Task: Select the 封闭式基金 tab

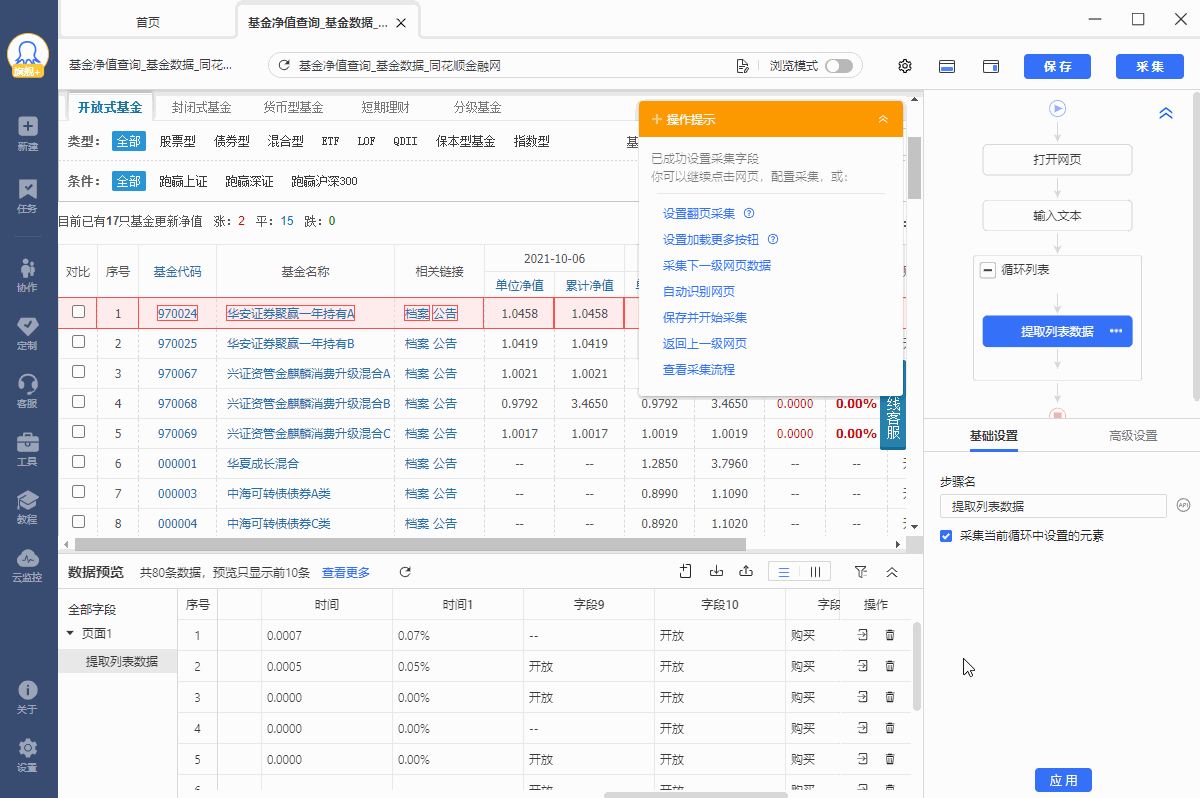Action: tap(201, 107)
